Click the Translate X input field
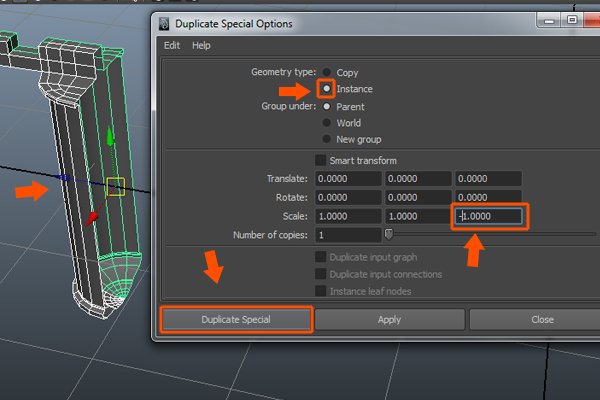This screenshot has width=600, height=400. click(347, 179)
